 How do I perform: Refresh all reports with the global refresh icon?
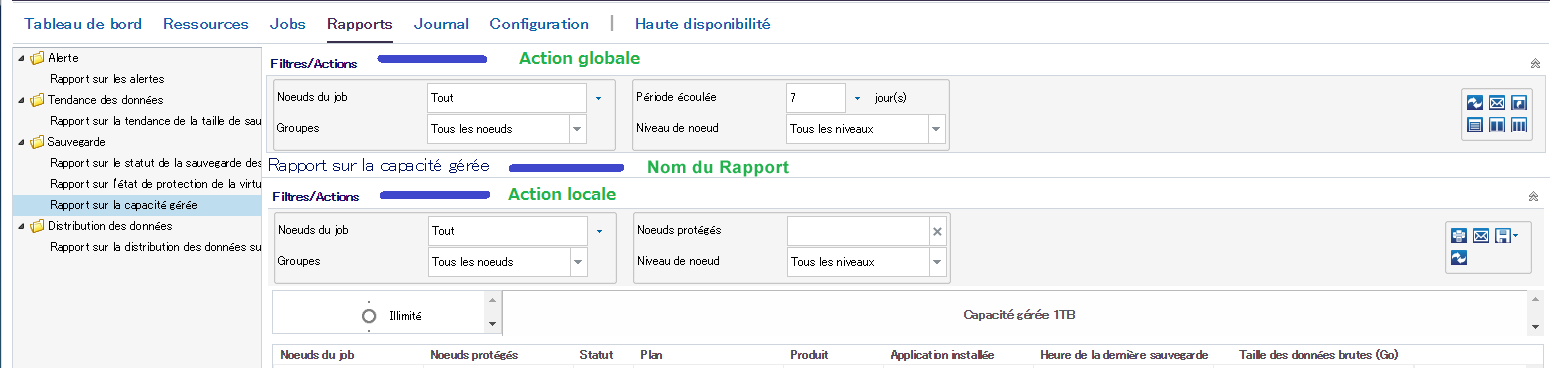click(1474, 103)
